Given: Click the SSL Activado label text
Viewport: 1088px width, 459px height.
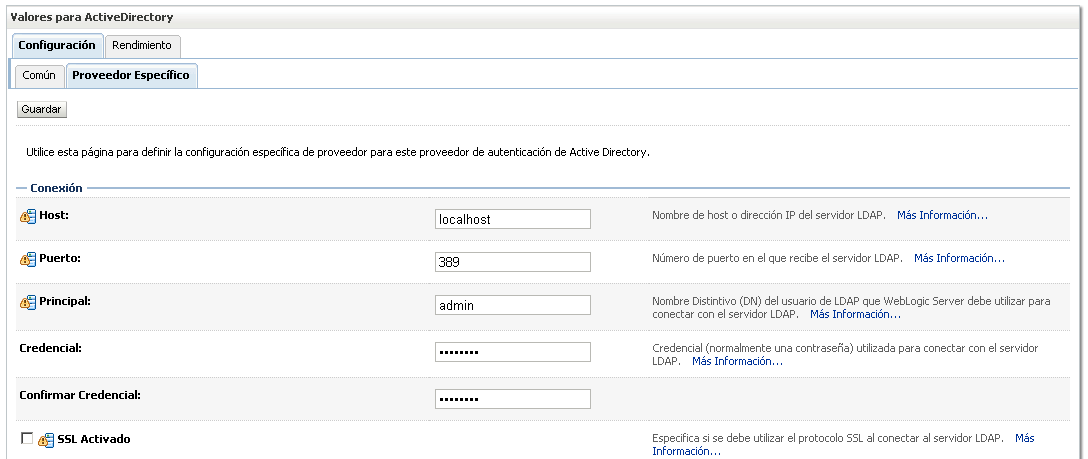Looking at the screenshot, I should pyautogui.click(x=94, y=439).
